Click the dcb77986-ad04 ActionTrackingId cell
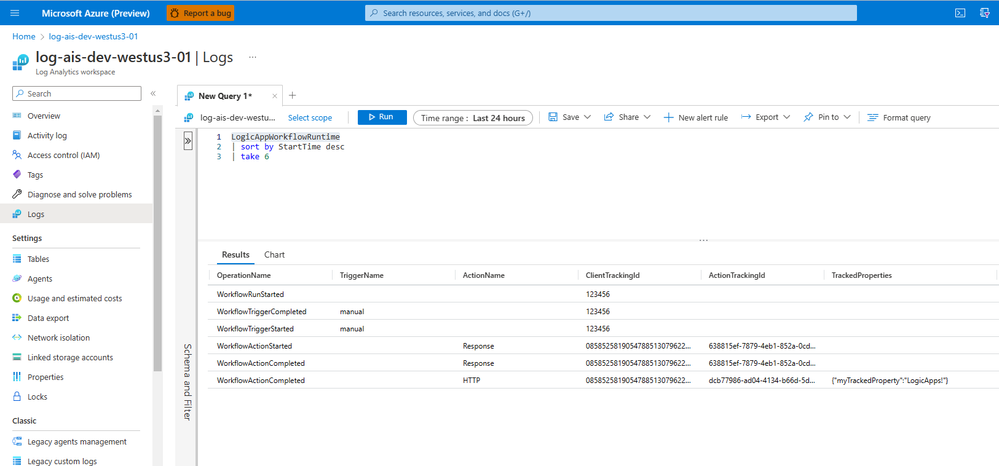 (762, 381)
